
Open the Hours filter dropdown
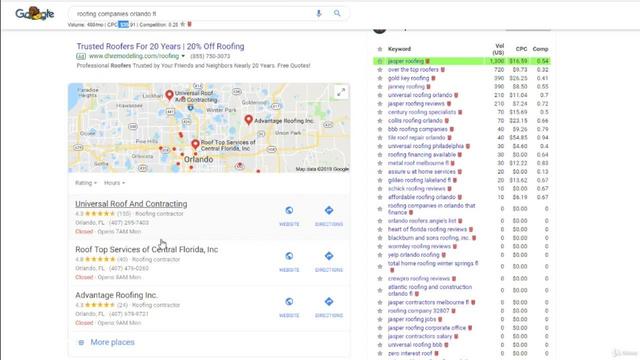point(114,183)
